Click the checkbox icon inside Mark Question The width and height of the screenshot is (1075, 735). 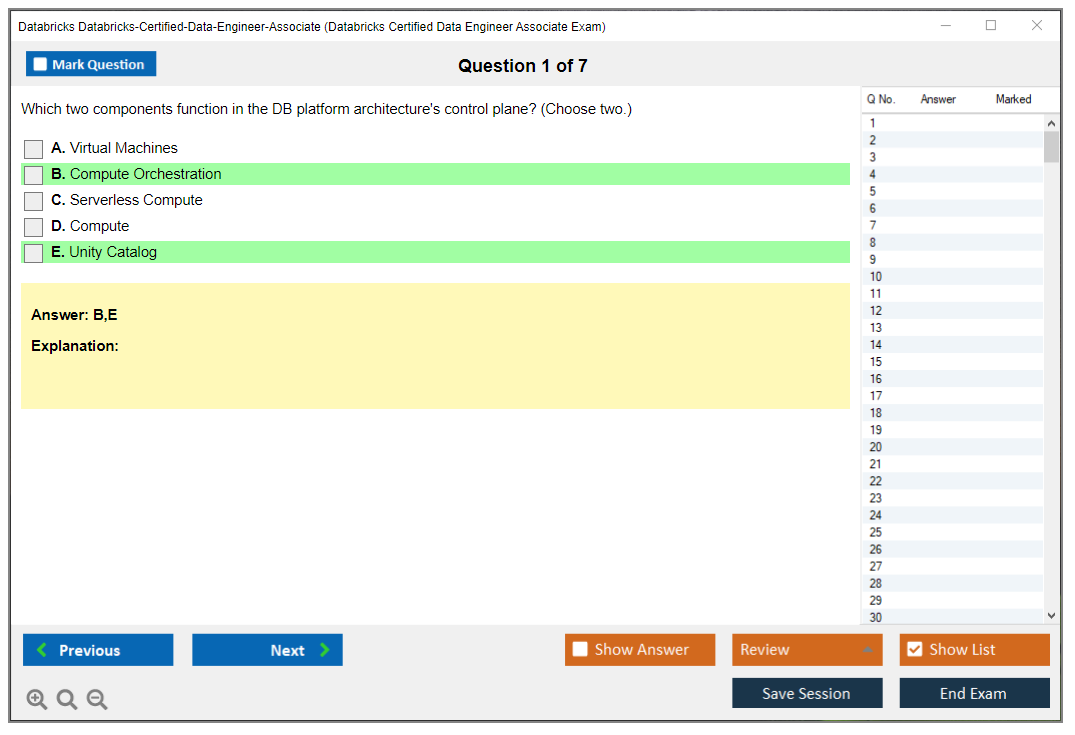click(39, 63)
